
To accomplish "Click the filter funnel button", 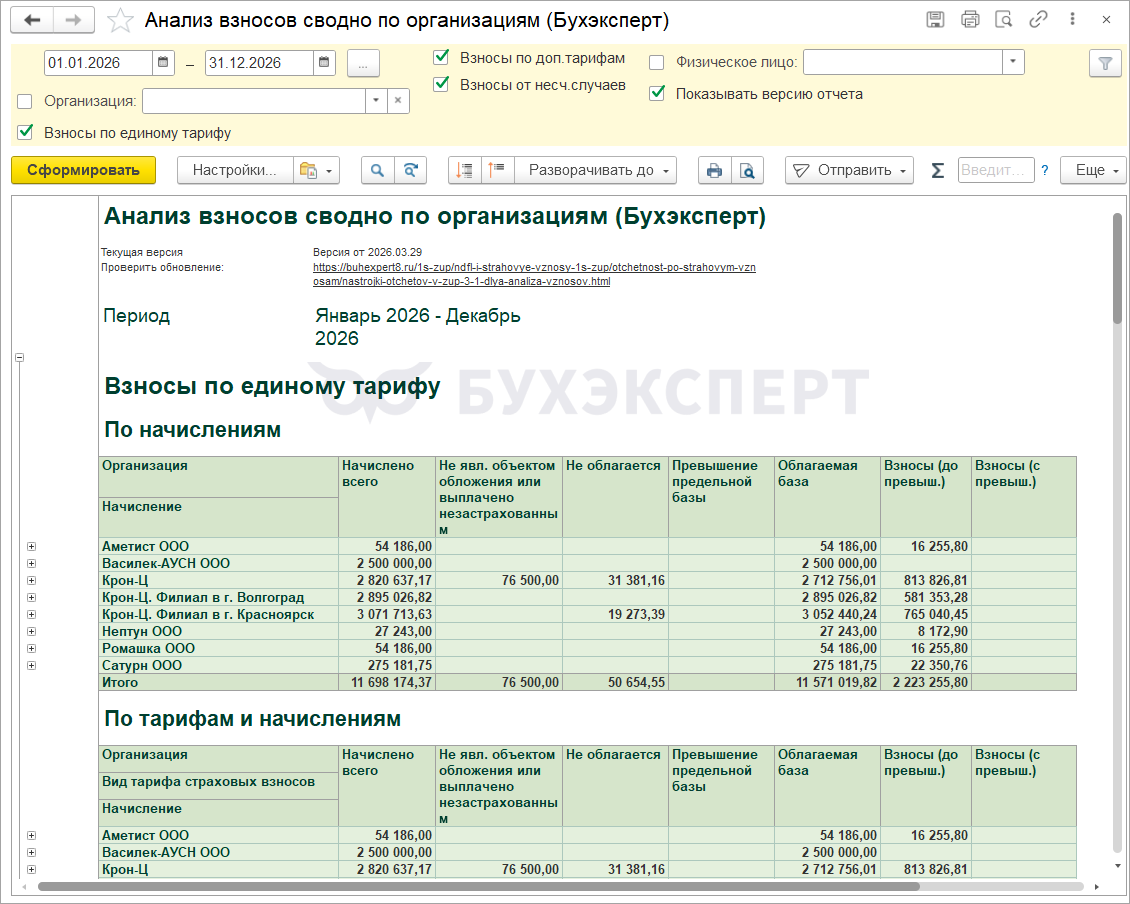I will tap(1105, 63).
